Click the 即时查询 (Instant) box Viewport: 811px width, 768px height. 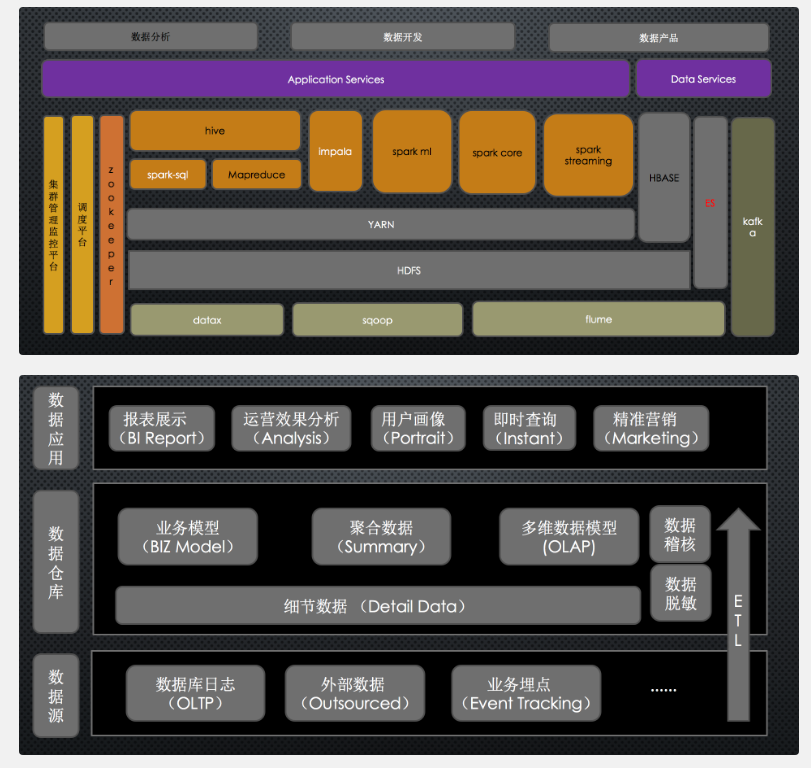click(x=529, y=428)
